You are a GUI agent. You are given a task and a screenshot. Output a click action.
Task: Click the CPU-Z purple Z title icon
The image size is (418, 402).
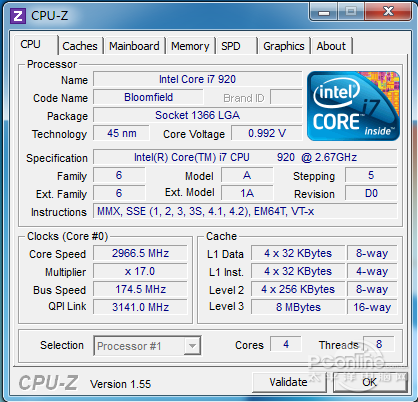(x=18, y=15)
